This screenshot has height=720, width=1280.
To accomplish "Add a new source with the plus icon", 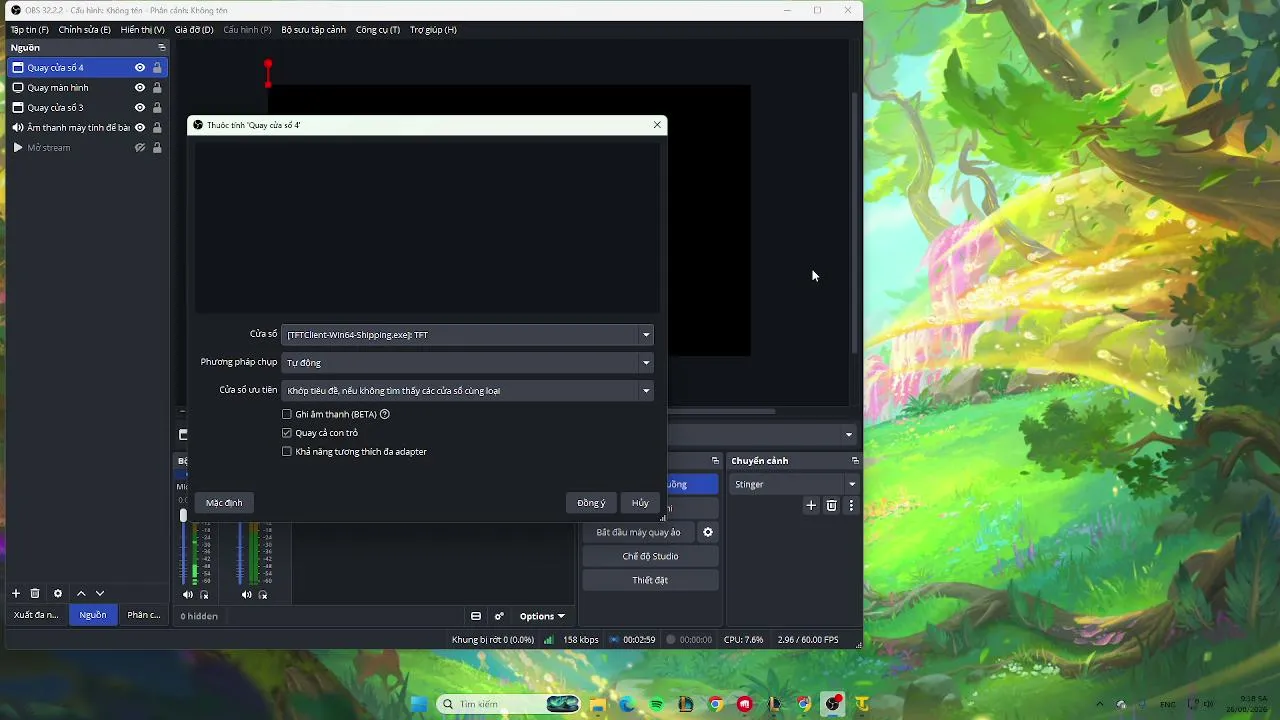I will [x=16, y=594].
